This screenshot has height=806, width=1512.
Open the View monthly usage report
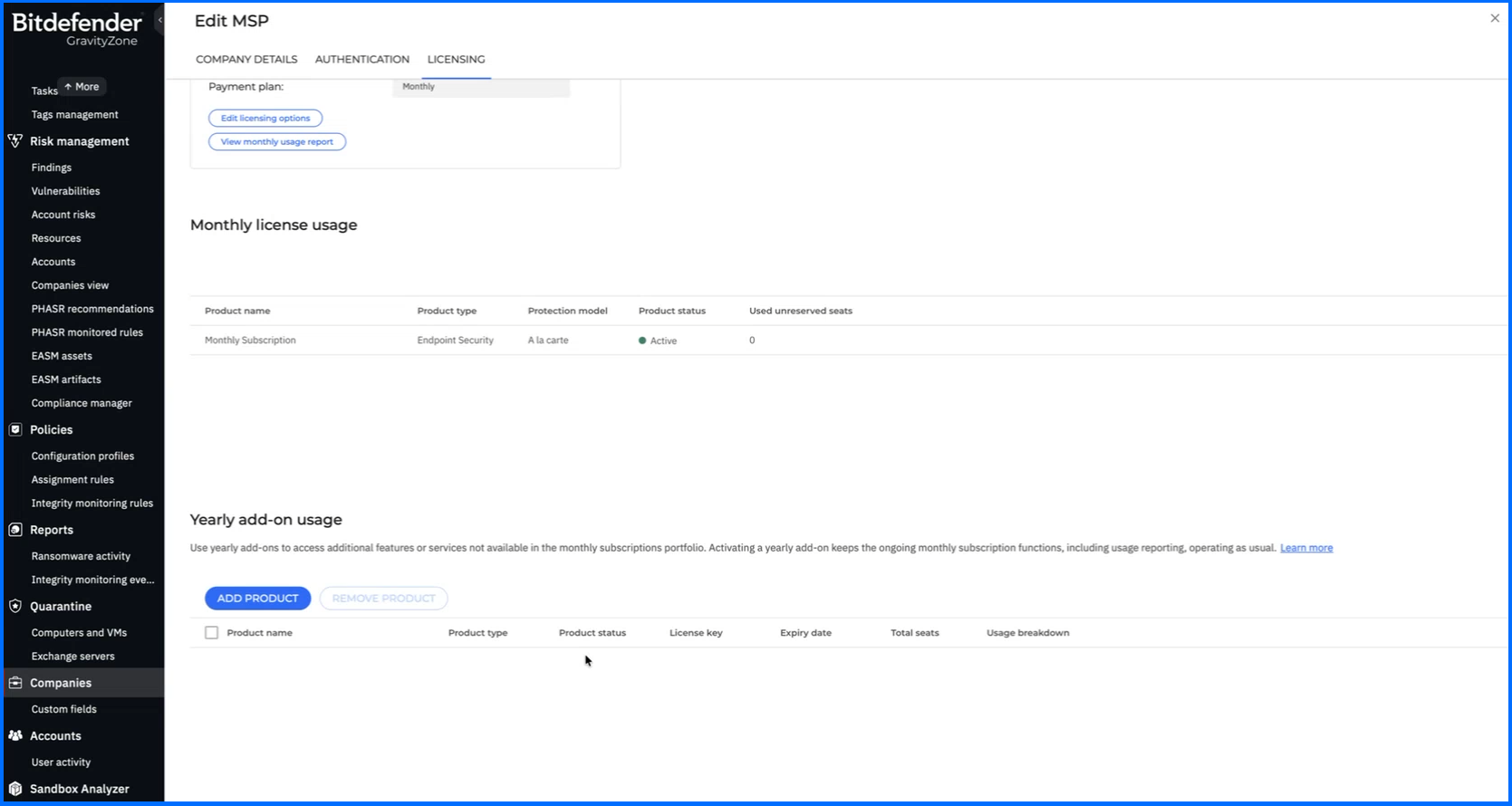[x=277, y=142]
